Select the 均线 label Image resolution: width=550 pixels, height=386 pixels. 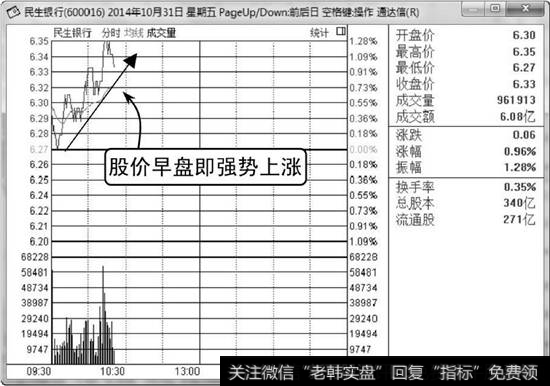(x=134, y=33)
